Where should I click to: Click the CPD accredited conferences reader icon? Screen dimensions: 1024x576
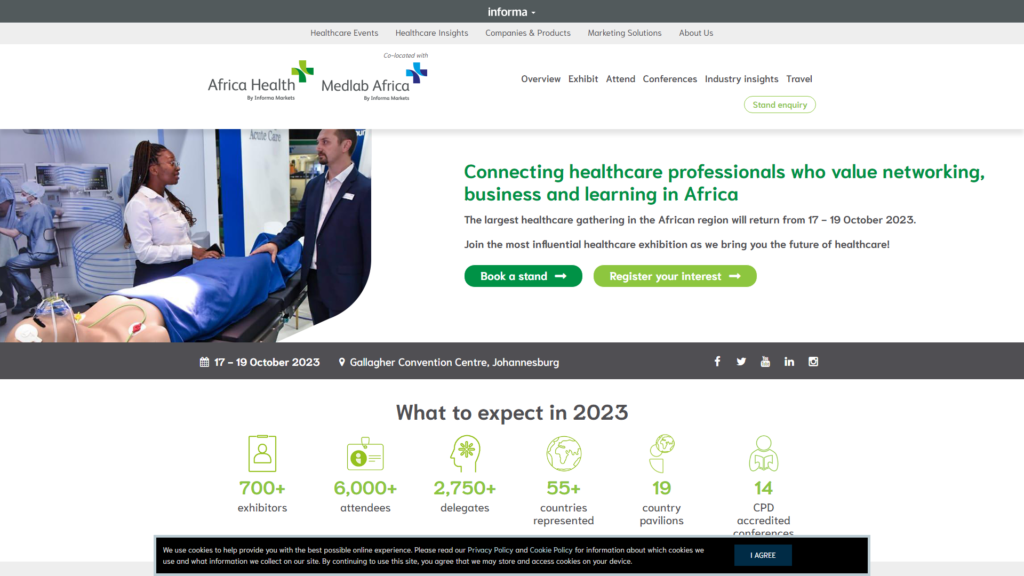click(x=763, y=453)
